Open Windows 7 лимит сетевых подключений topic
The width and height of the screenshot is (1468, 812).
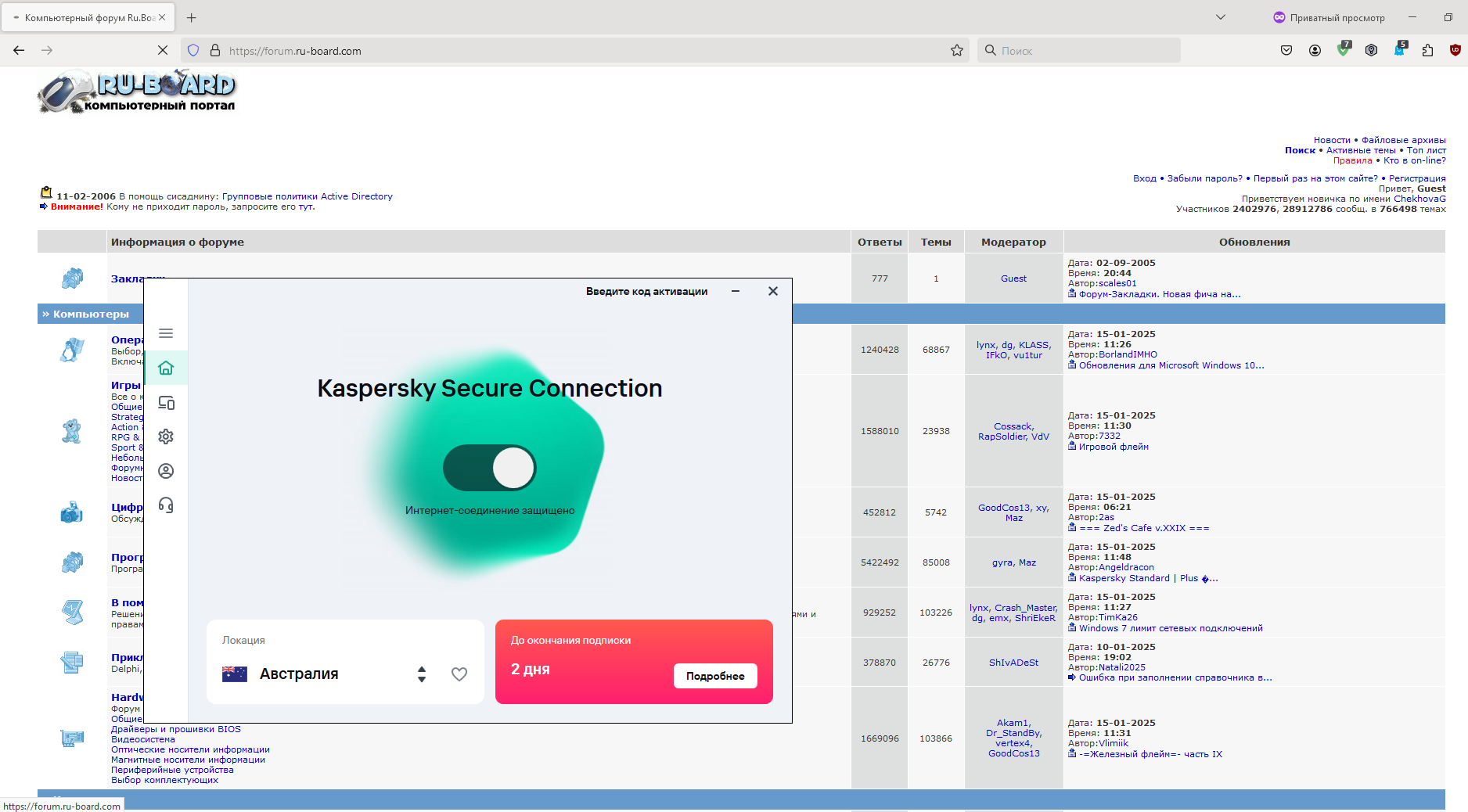point(1171,628)
